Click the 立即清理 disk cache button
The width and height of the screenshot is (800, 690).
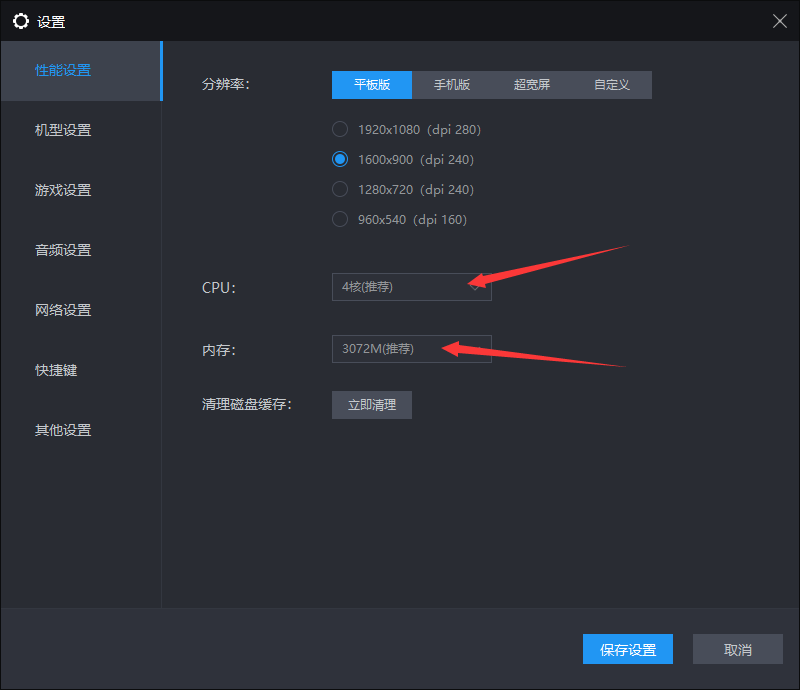pos(371,405)
